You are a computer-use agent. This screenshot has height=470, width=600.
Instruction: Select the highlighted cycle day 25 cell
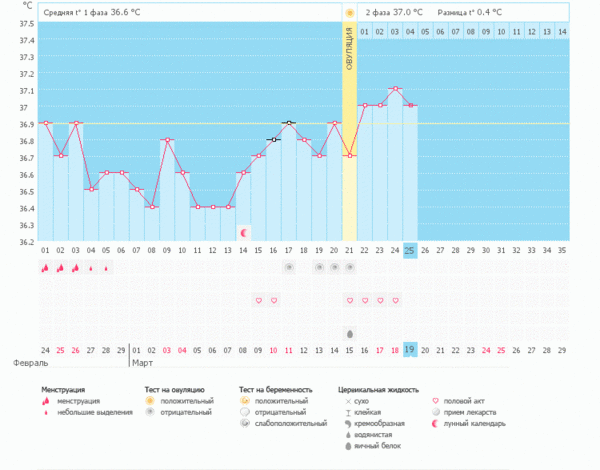tap(410, 250)
